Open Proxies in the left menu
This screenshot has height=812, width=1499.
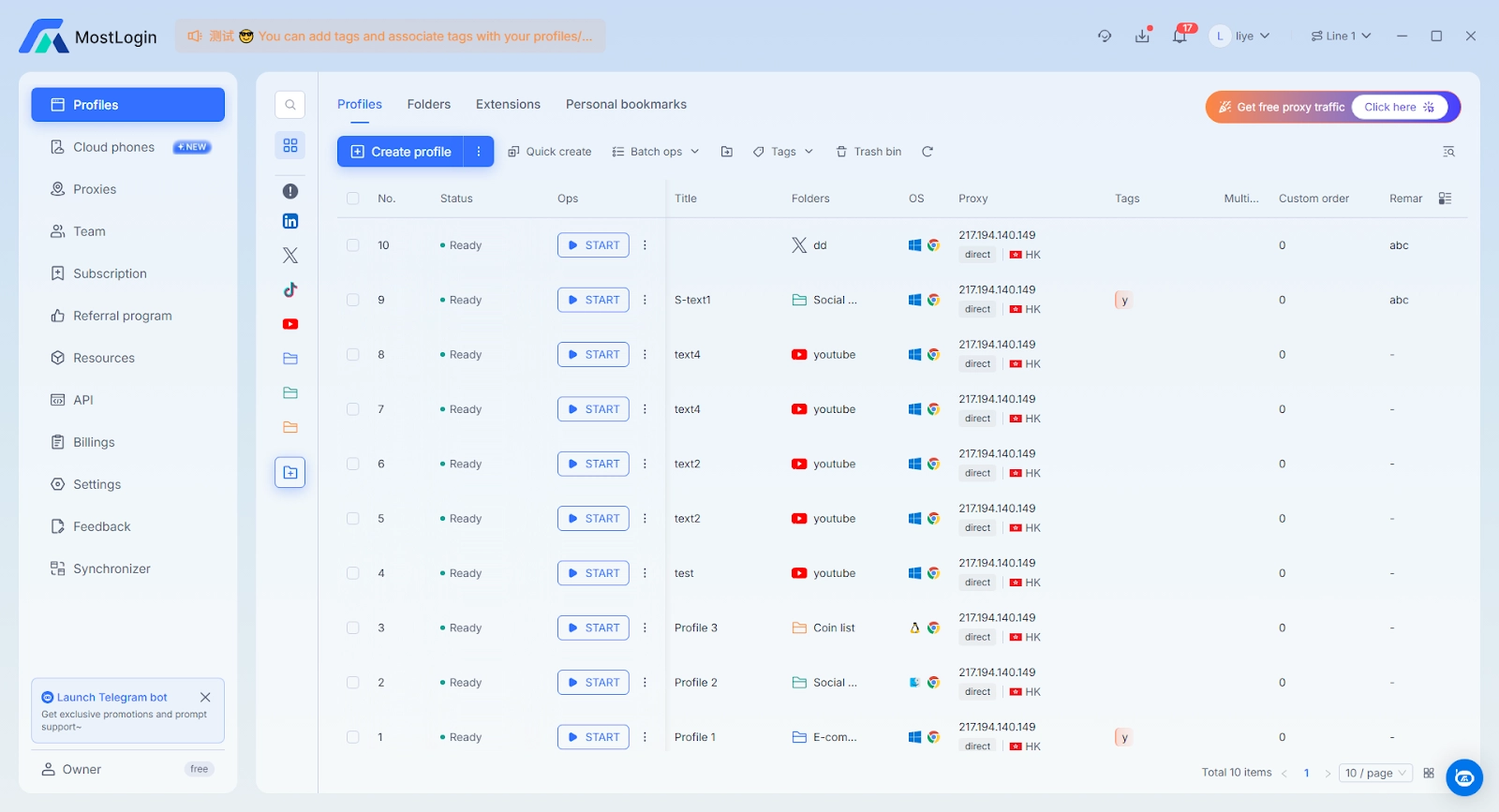coord(95,189)
